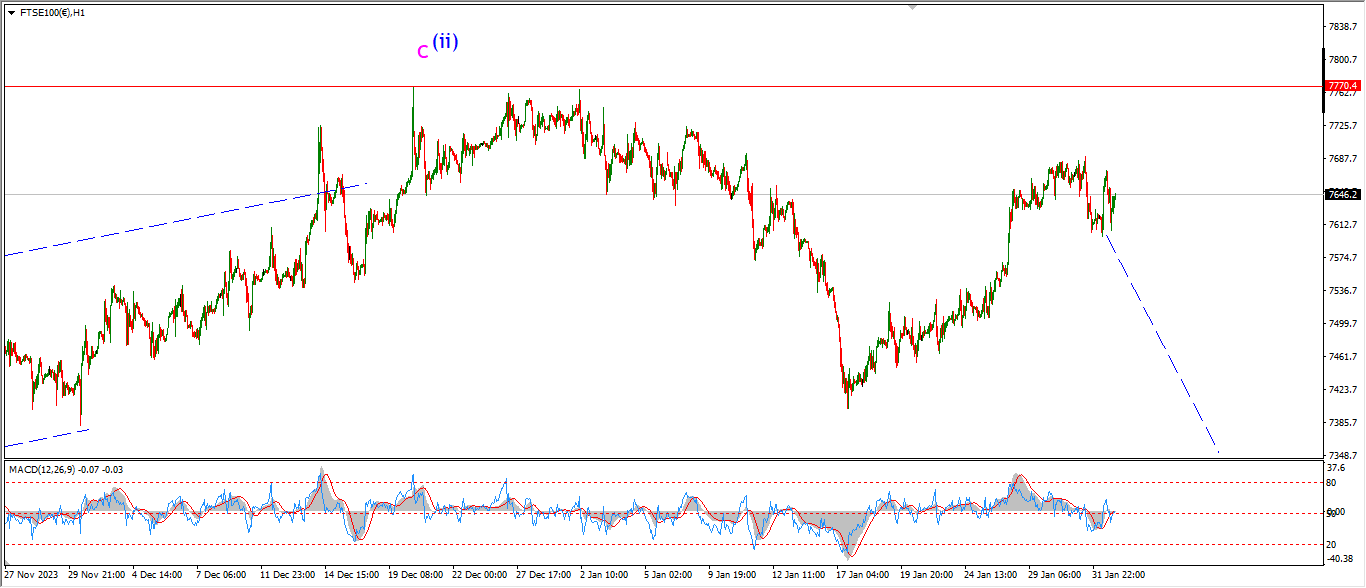
Task: Click the chart shift marker on top edge
Action: [x=911, y=7]
